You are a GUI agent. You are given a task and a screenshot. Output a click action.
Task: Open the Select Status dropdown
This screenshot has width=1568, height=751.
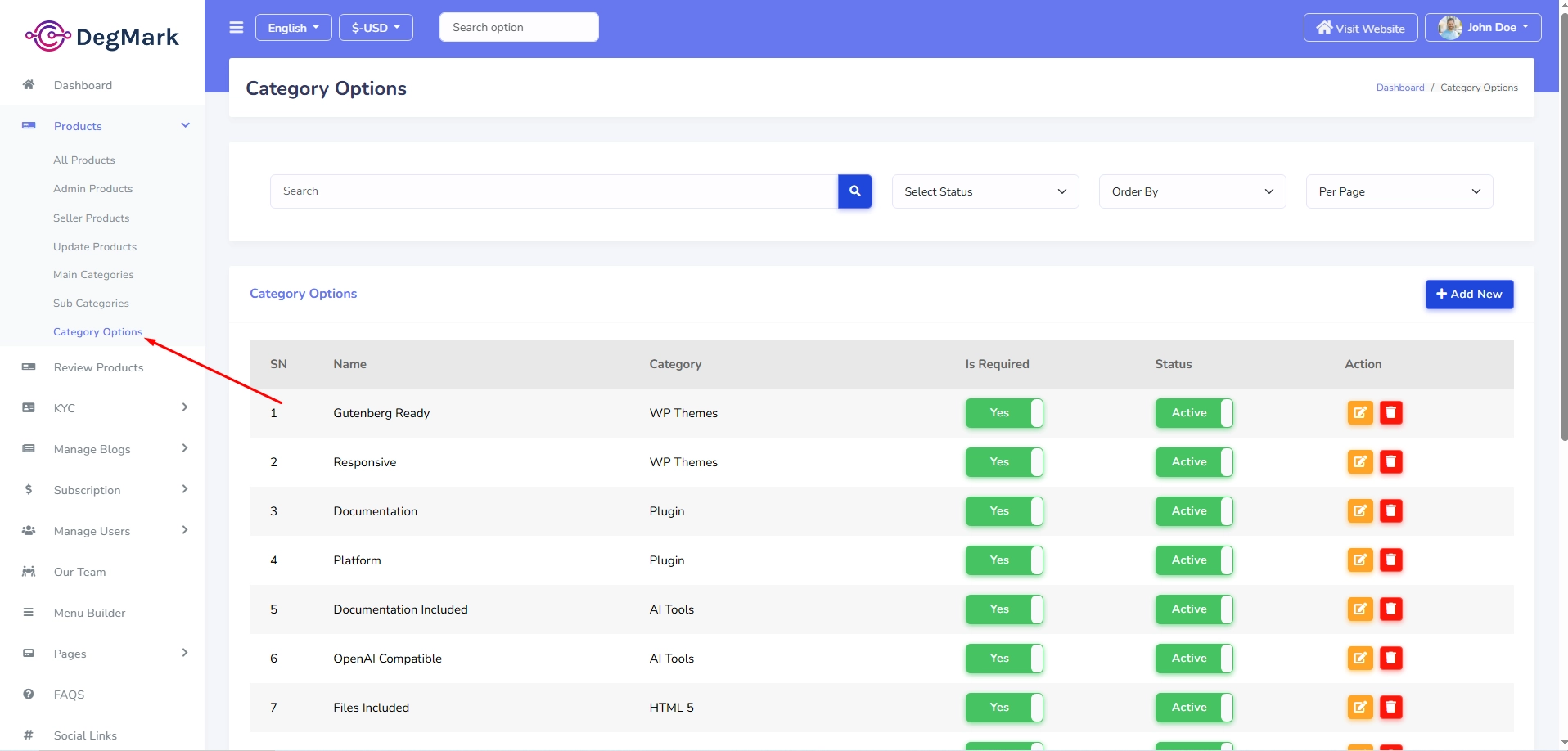click(x=985, y=191)
